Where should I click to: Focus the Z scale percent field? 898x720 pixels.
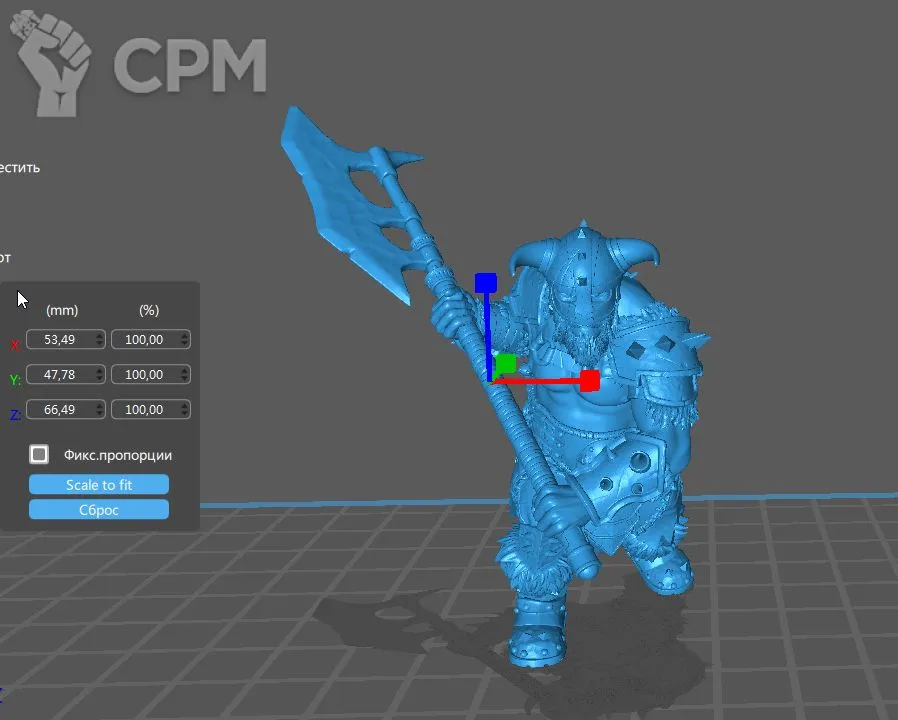tap(145, 409)
